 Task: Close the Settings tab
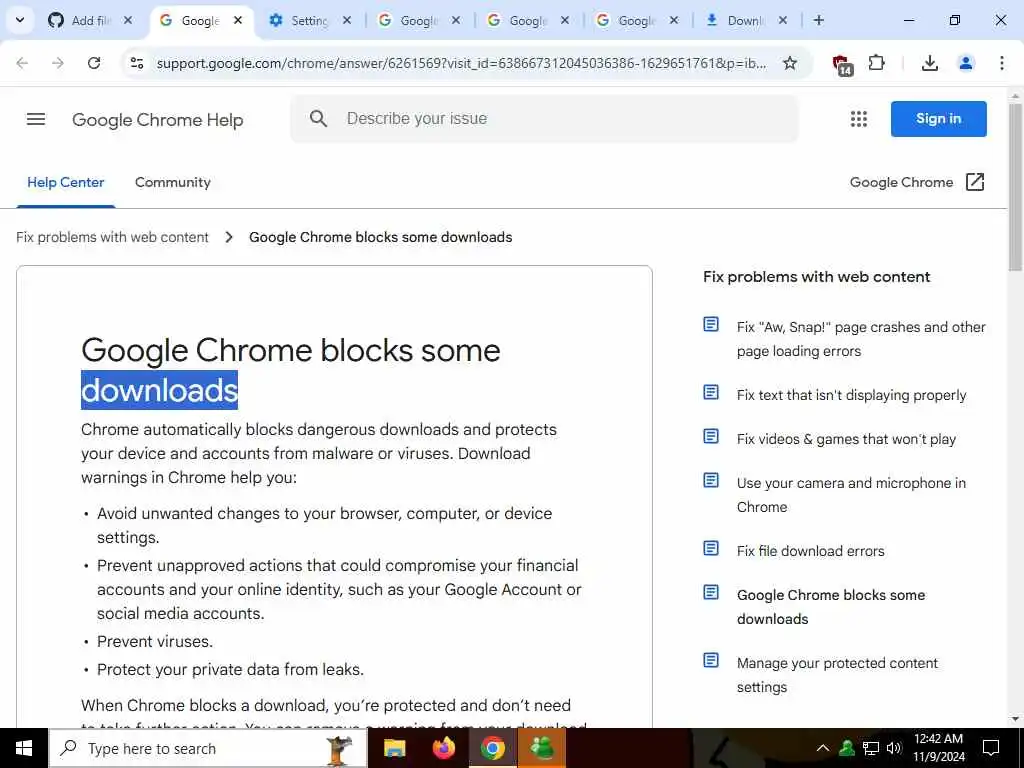347,20
